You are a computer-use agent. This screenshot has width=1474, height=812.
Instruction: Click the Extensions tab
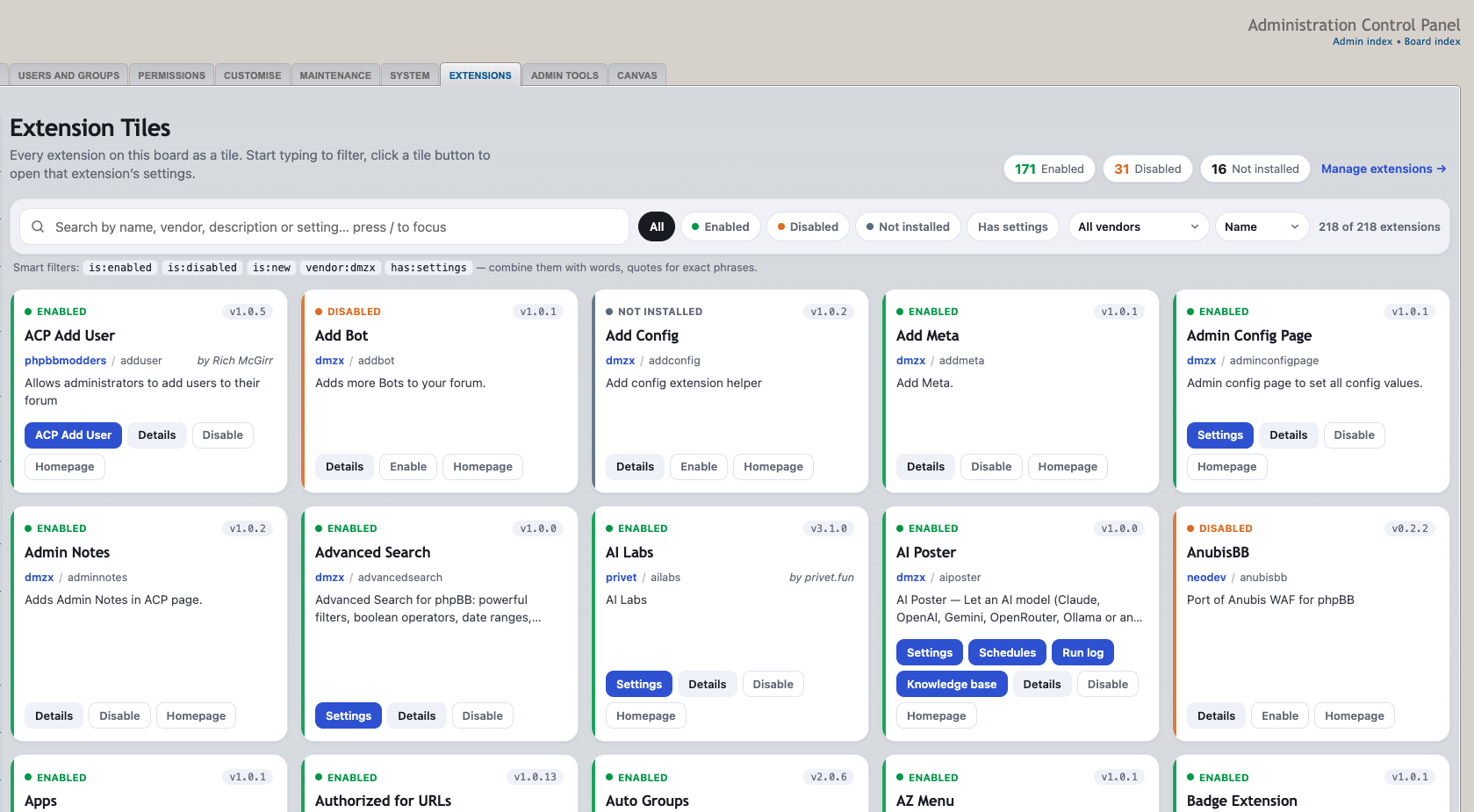click(480, 75)
